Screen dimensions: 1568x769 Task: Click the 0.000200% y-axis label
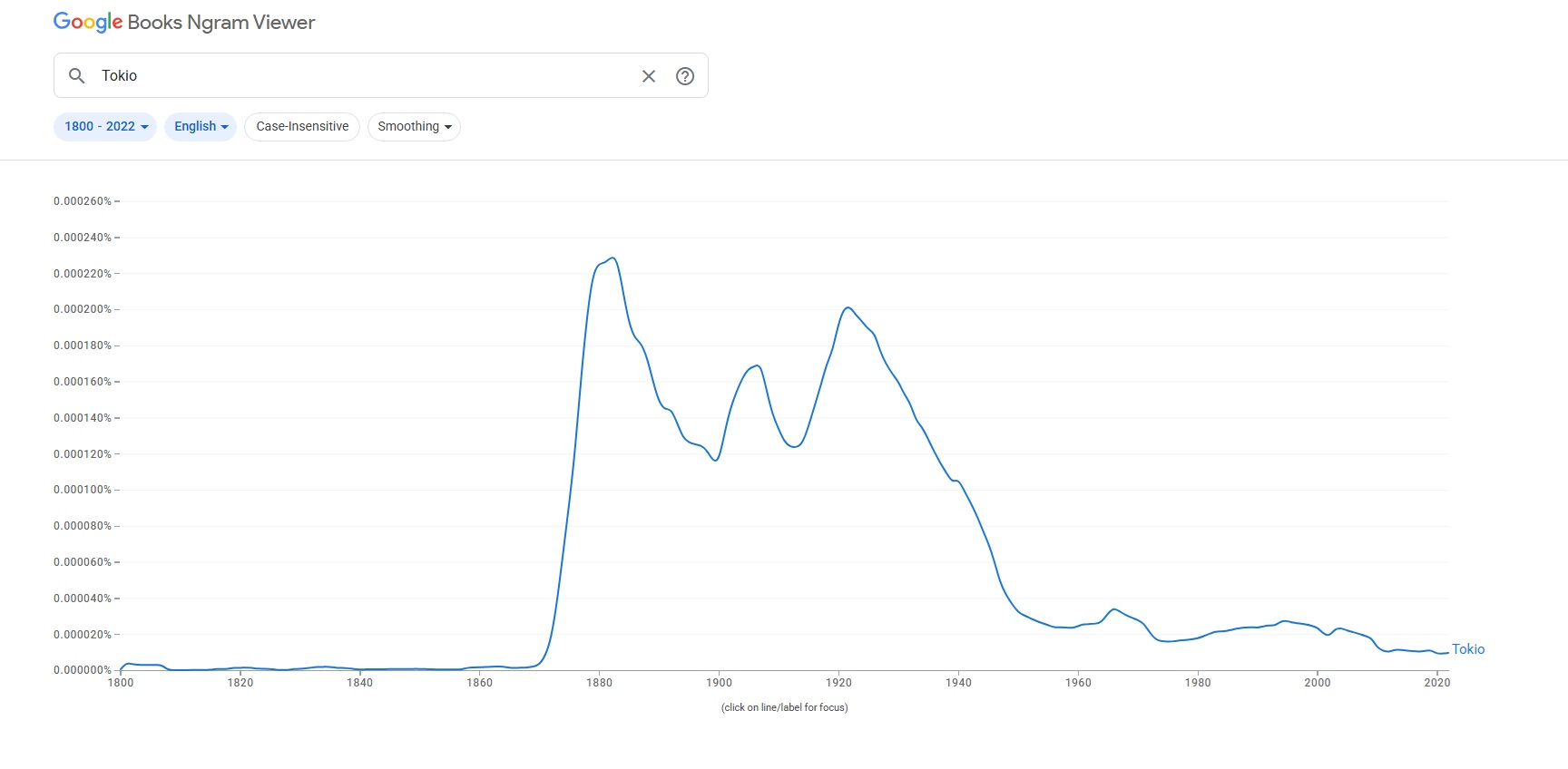(83, 309)
